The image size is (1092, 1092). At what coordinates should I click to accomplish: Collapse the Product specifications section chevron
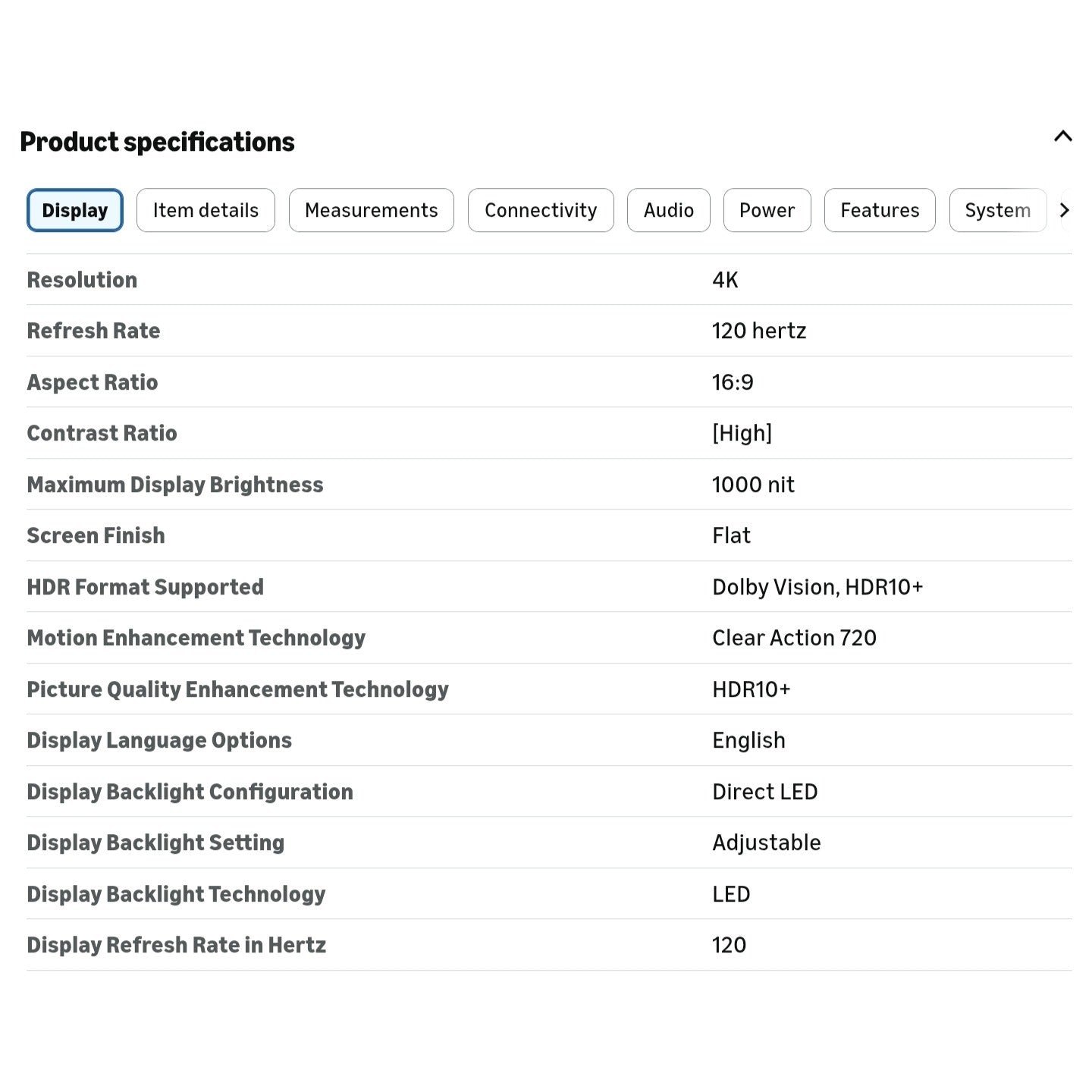tap(1062, 137)
